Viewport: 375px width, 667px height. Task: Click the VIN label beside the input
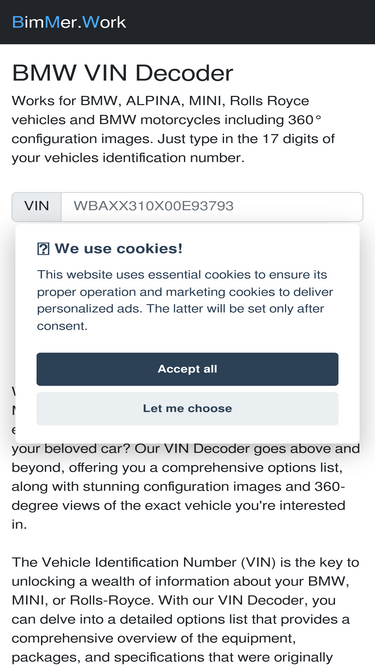[x=37, y=206]
